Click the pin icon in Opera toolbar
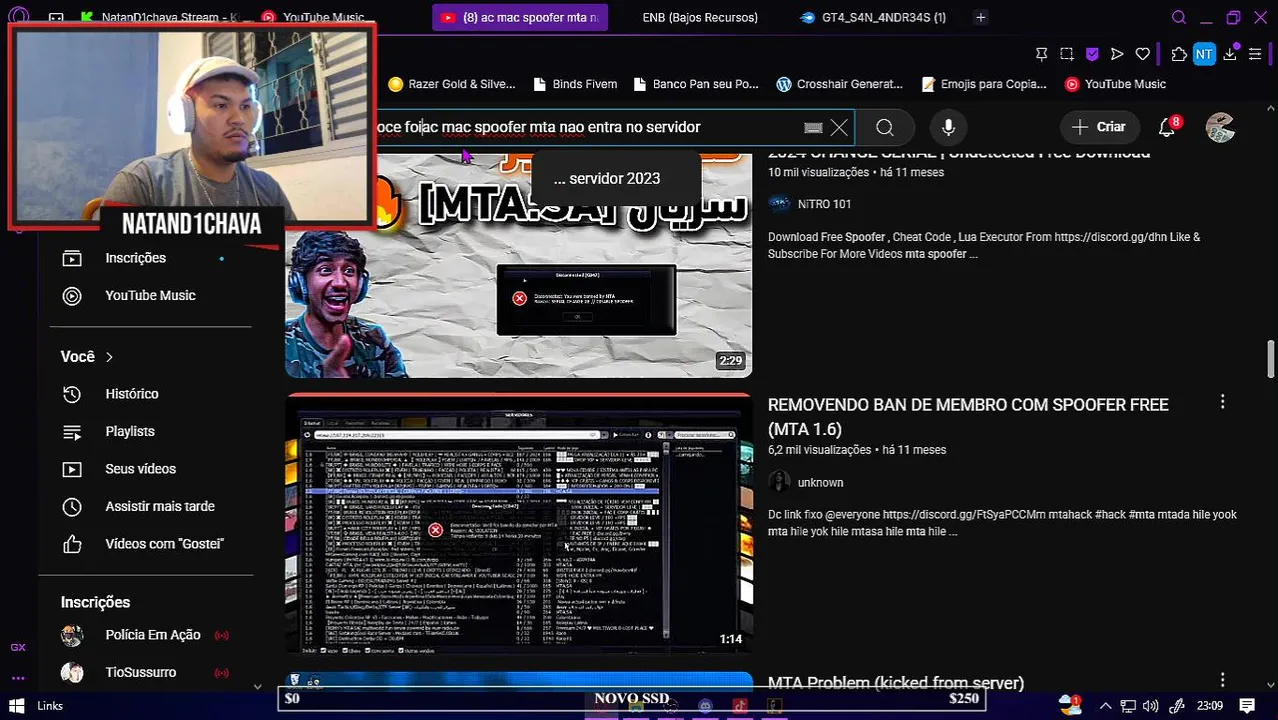Image resolution: width=1278 pixels, height=720 pixels. point(1041,54)
